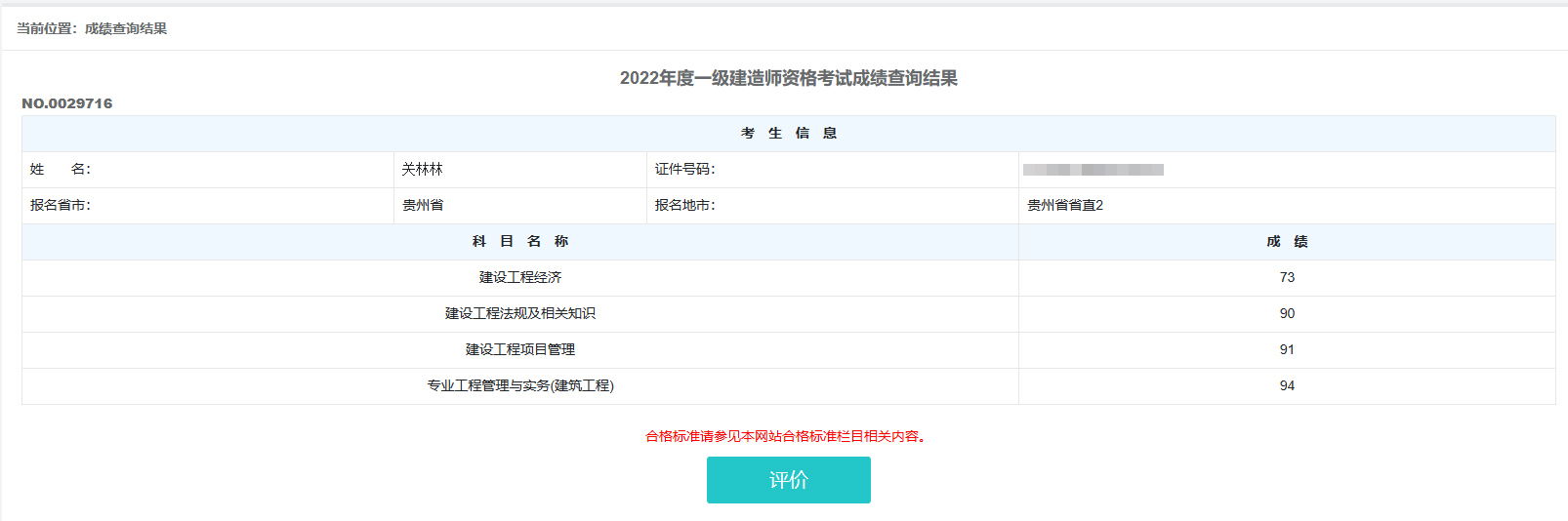This screenshot has width=1568, height=521.
Task: Select the 建设工程经济 subject row
Action: (519, 278)
